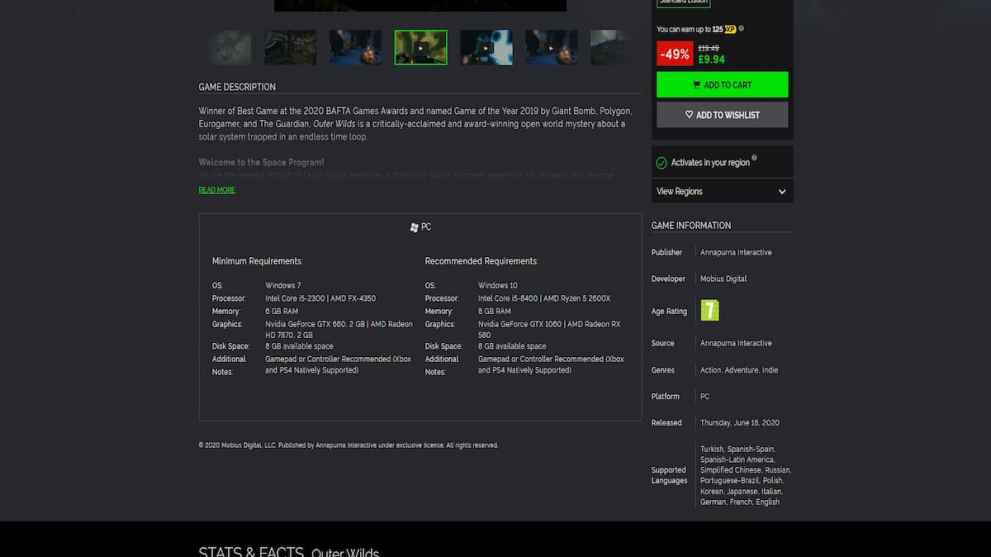Add the game to cart
The height and width of the screenshot is (557, 991).
[721, 85]
